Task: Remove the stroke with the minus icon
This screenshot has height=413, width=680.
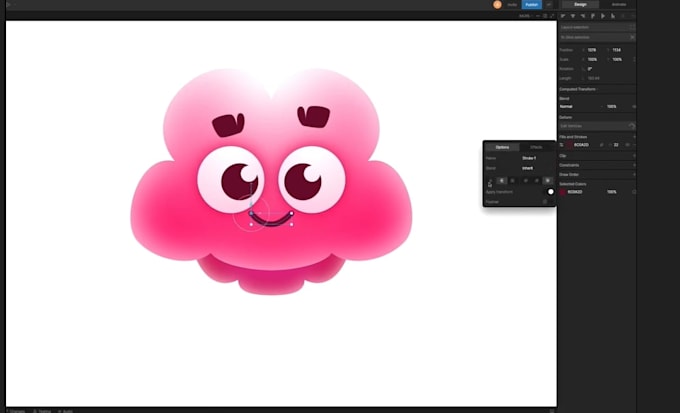Action: 634,145
